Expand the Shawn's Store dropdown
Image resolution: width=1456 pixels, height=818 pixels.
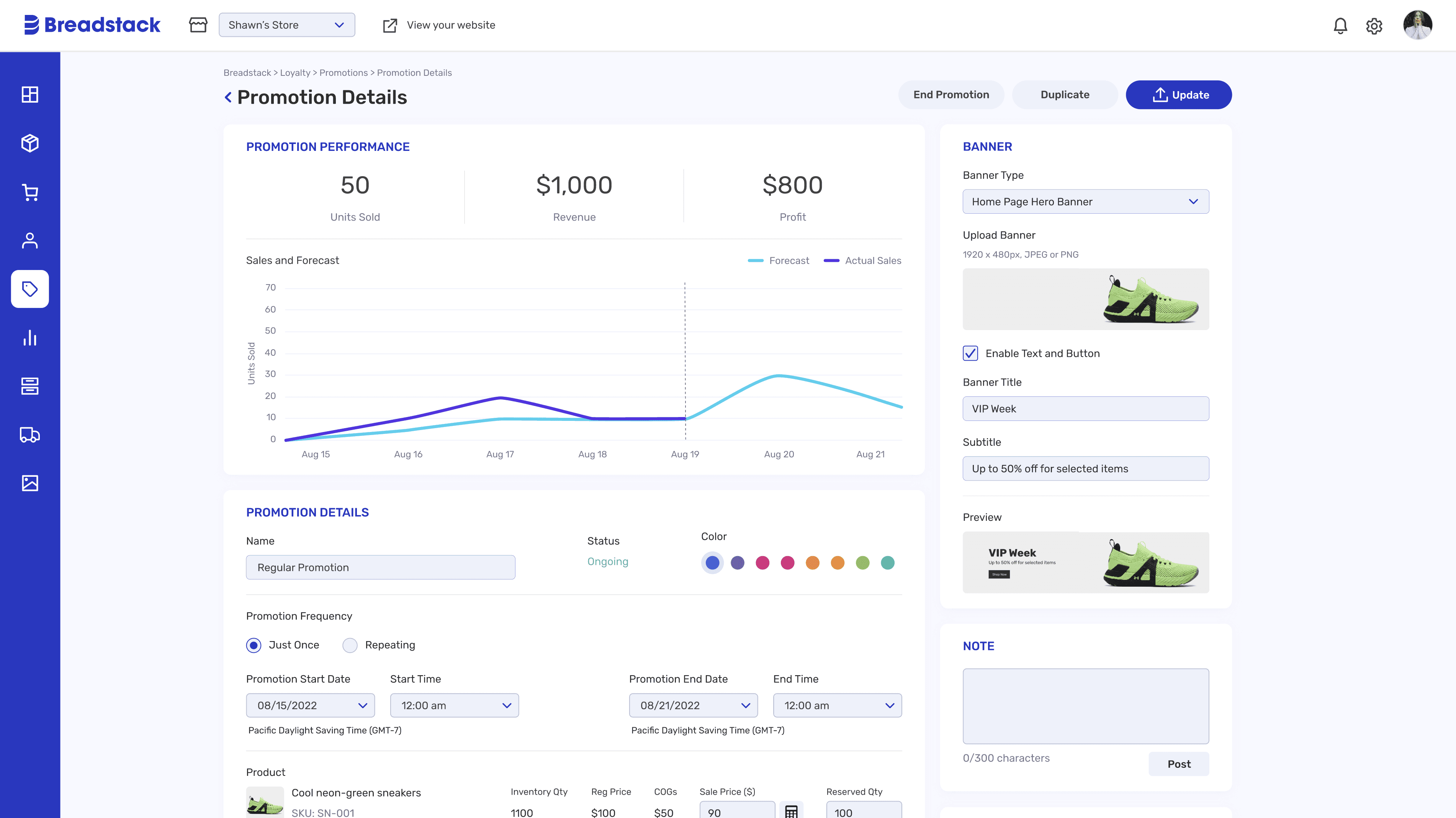[x=286, y=25]
